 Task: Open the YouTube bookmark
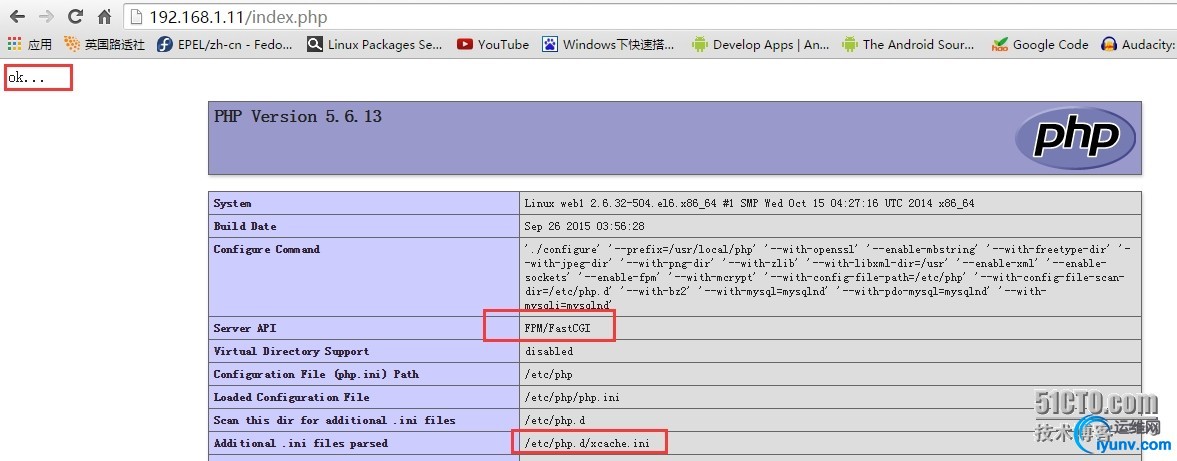pyautogui.click(x=492, y=44)
